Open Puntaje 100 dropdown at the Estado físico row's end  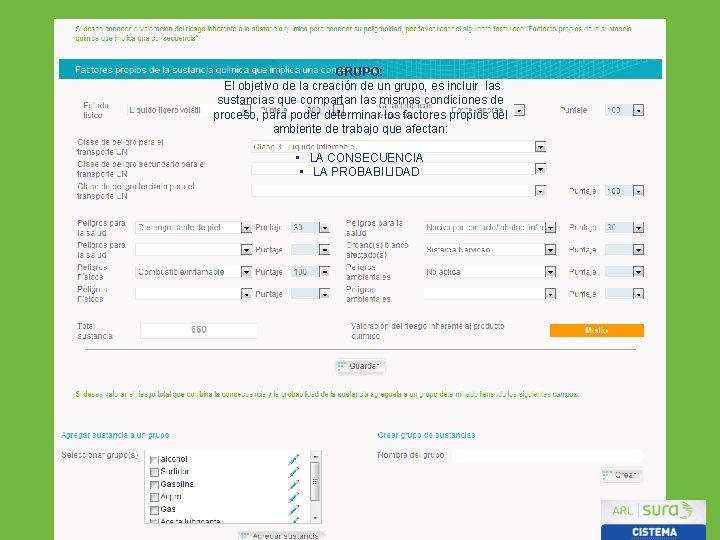click(638, 110)
